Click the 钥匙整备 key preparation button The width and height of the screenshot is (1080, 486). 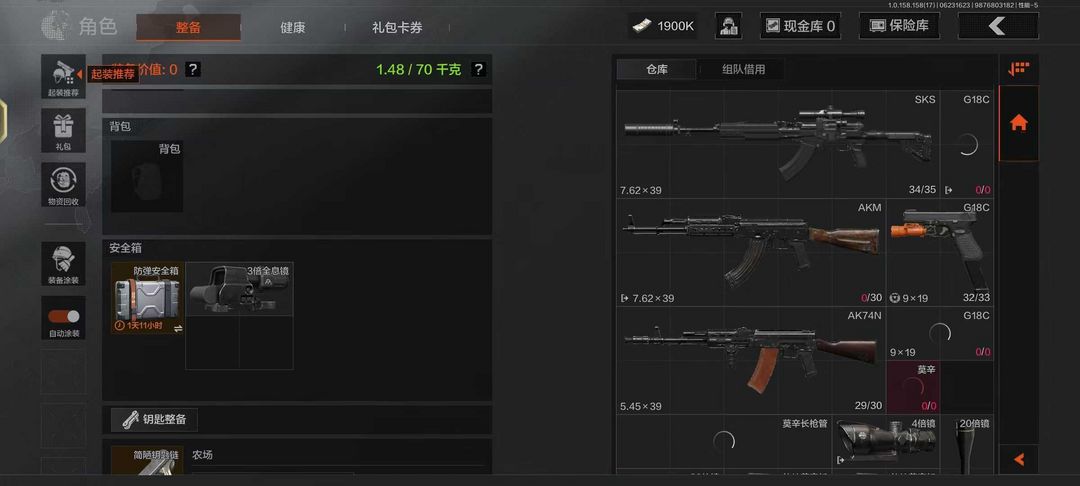(154, 419)
